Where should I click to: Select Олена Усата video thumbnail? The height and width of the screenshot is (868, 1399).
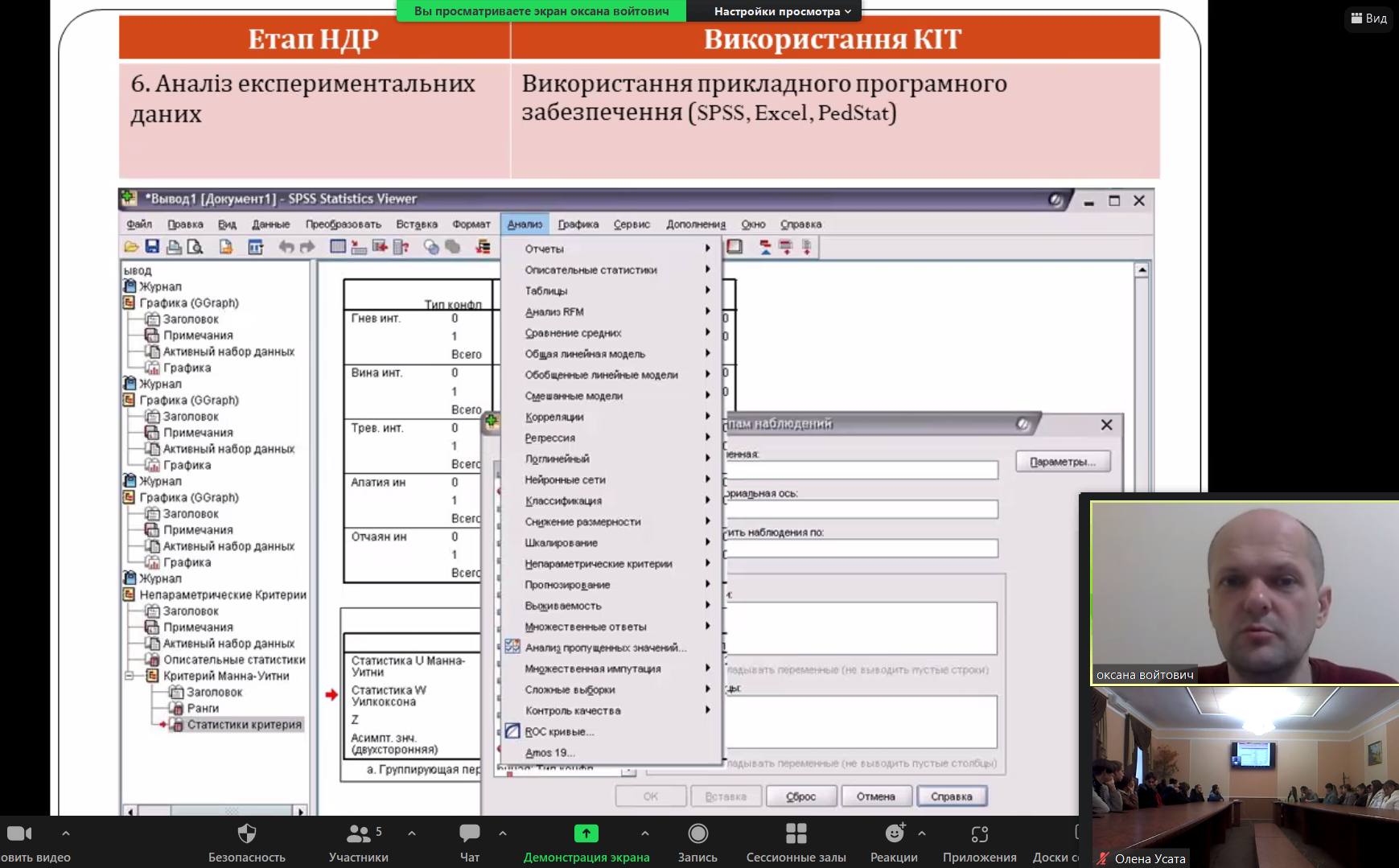(1245, 776)
